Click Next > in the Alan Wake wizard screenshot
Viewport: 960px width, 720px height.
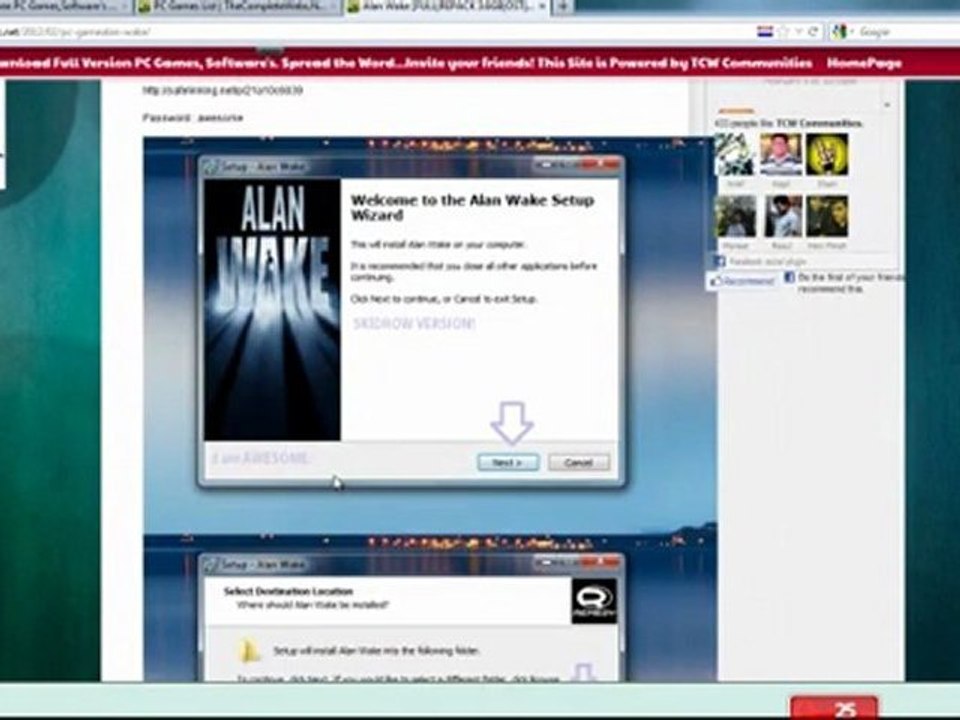click(x=508, y=462)
